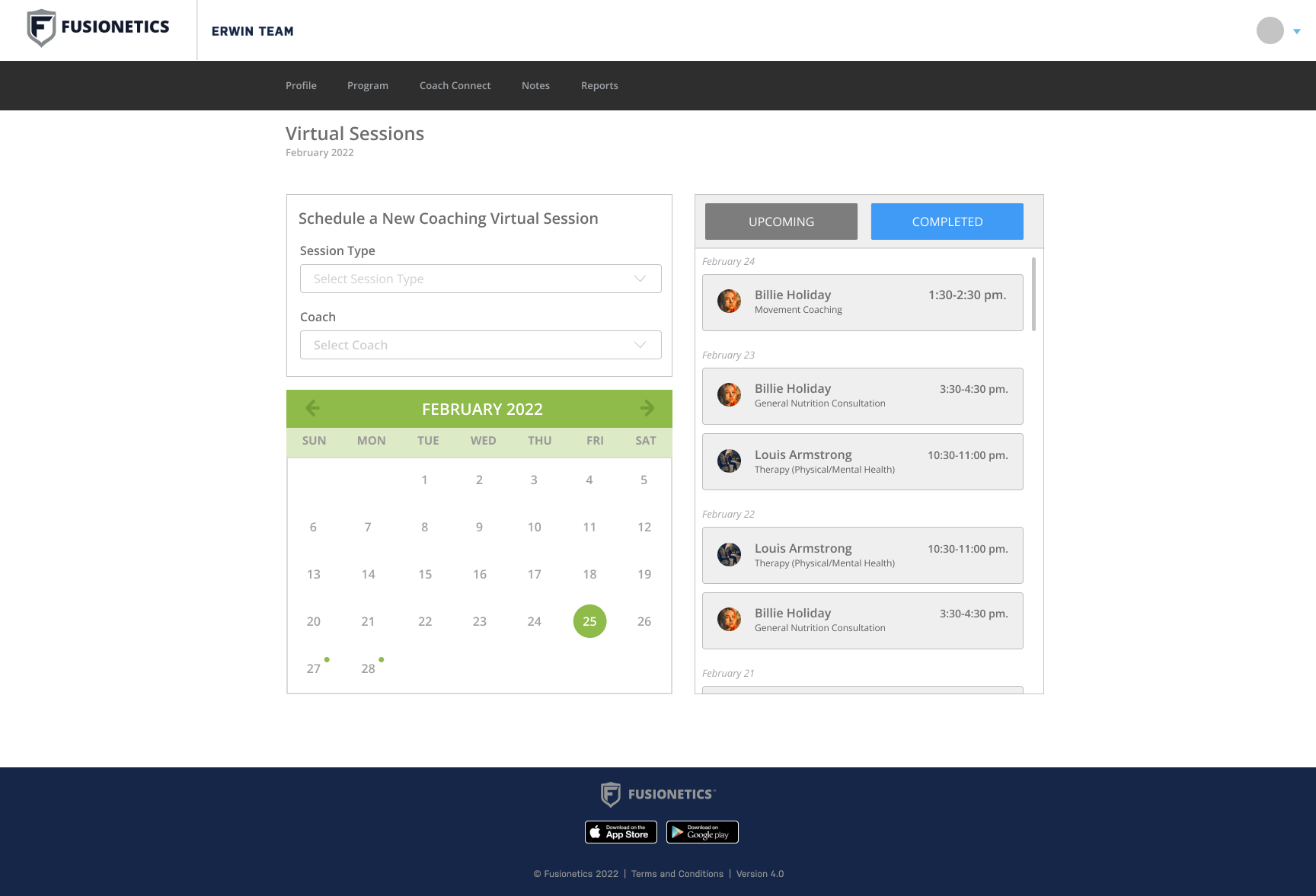Open the Terms and Conditions link
This screenshot has height=896, width=1316.
click(677, 874)
